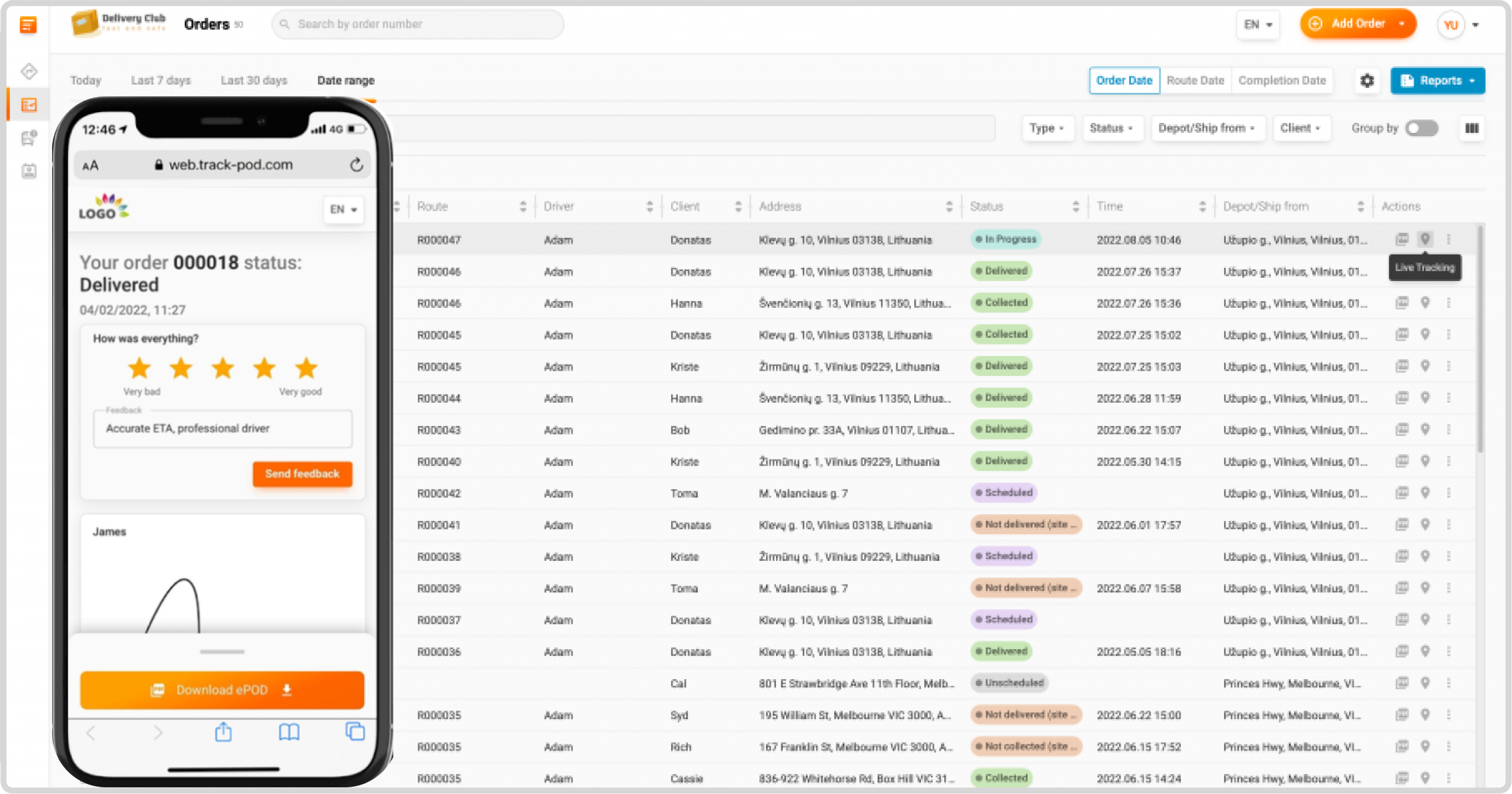Click the Feedback text box on phone
The width and height of the screenshot is (1512, 794).
[x=222, y=429]
